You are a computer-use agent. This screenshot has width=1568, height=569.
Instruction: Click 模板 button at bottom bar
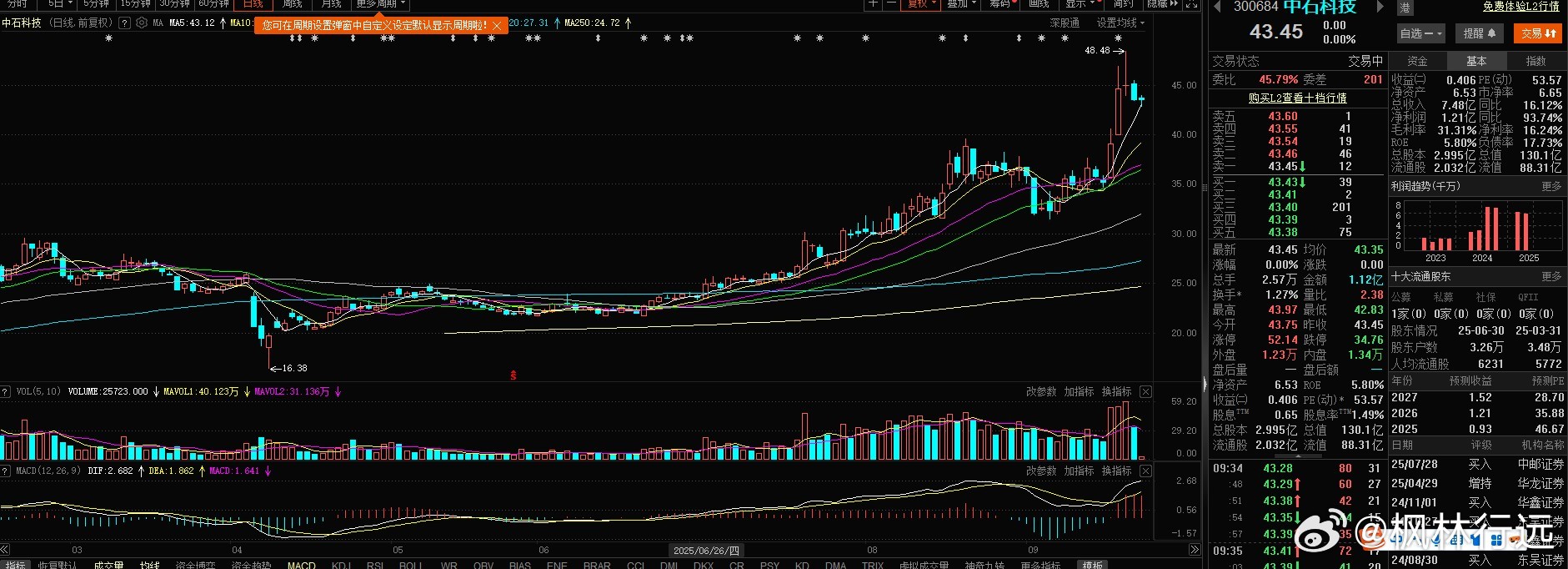(x=1092, y=565)
